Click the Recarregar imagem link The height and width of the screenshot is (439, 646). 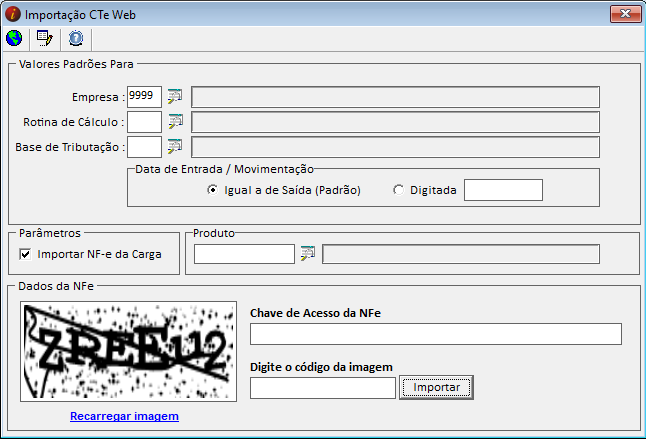(124, 416)
